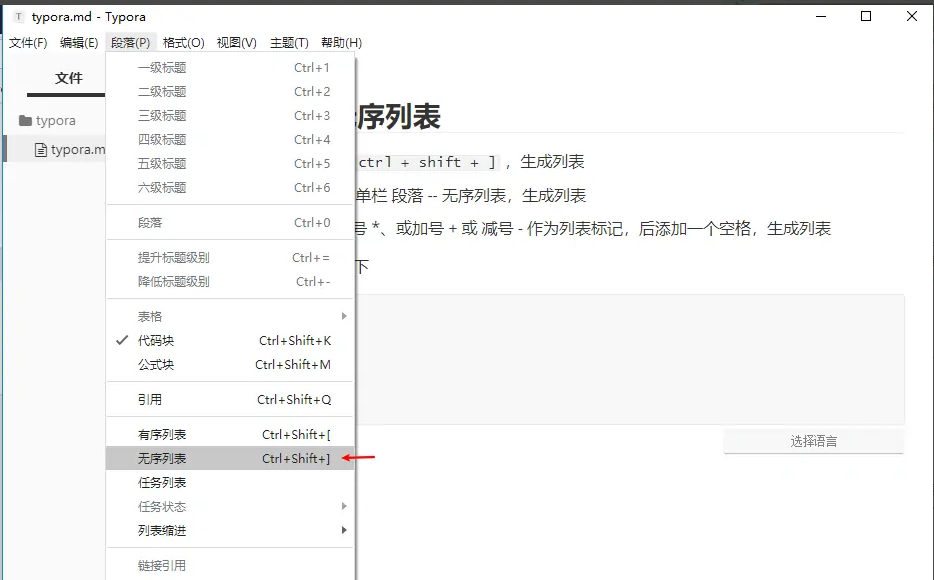Open the 格式(O) menu

pyautogui.click(x=183, y=43)
